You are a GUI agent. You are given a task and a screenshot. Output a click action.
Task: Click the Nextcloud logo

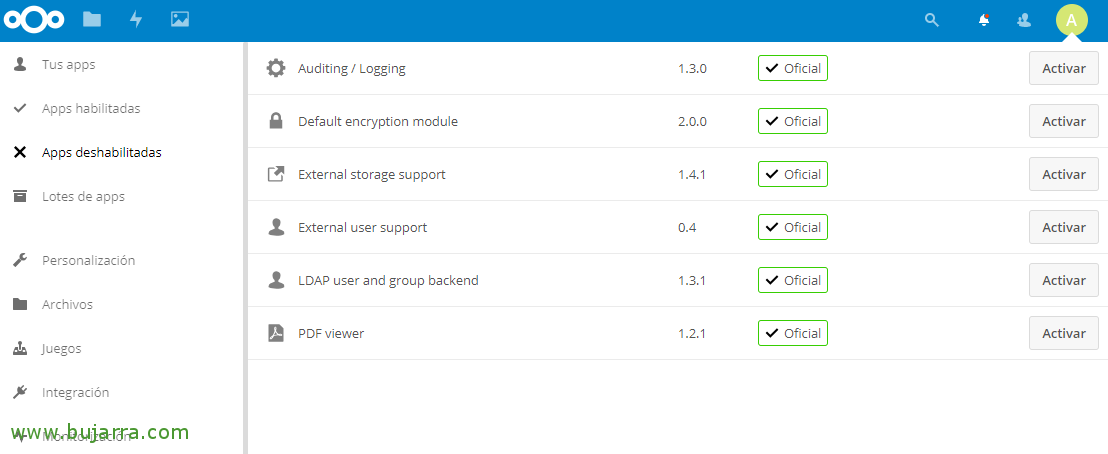coord(34,19)
